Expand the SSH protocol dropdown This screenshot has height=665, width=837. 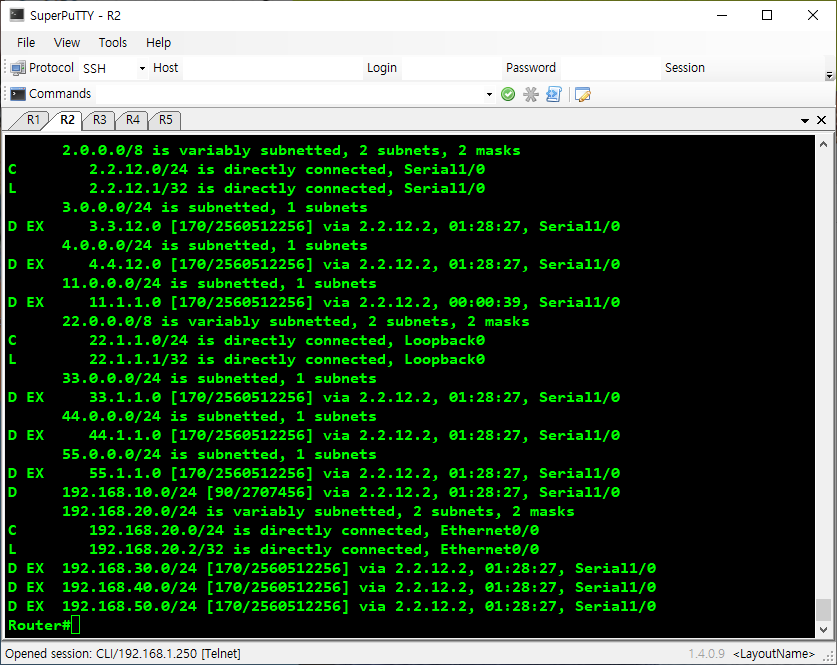coord(142,68)
